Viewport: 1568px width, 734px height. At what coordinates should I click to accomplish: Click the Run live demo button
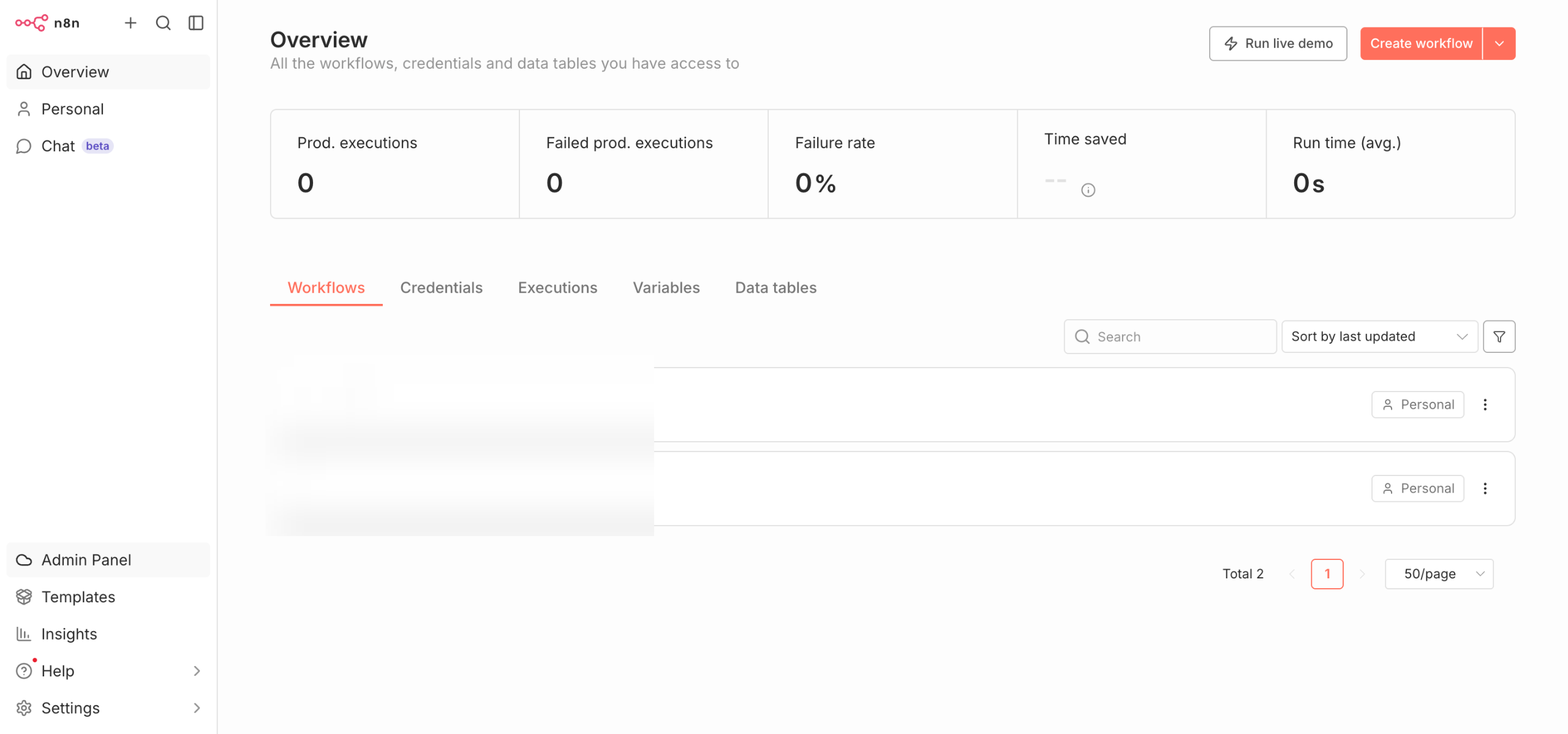coord(1277,44)
